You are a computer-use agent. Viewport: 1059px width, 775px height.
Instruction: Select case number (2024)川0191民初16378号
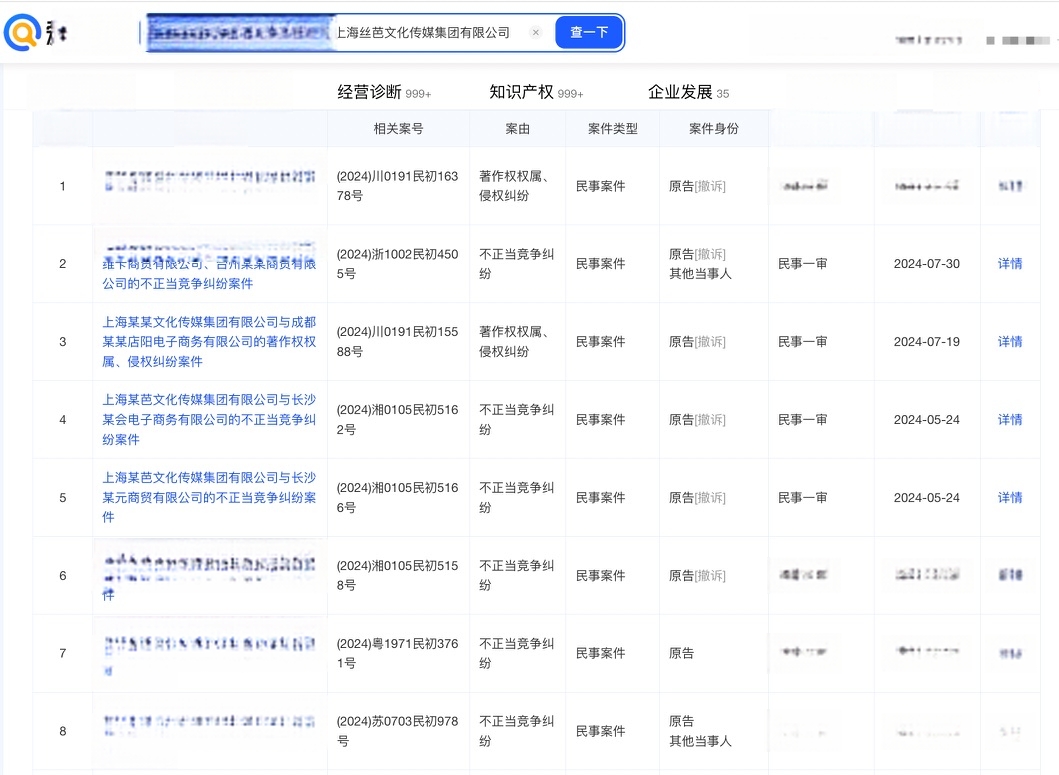(x=398, y=186)
